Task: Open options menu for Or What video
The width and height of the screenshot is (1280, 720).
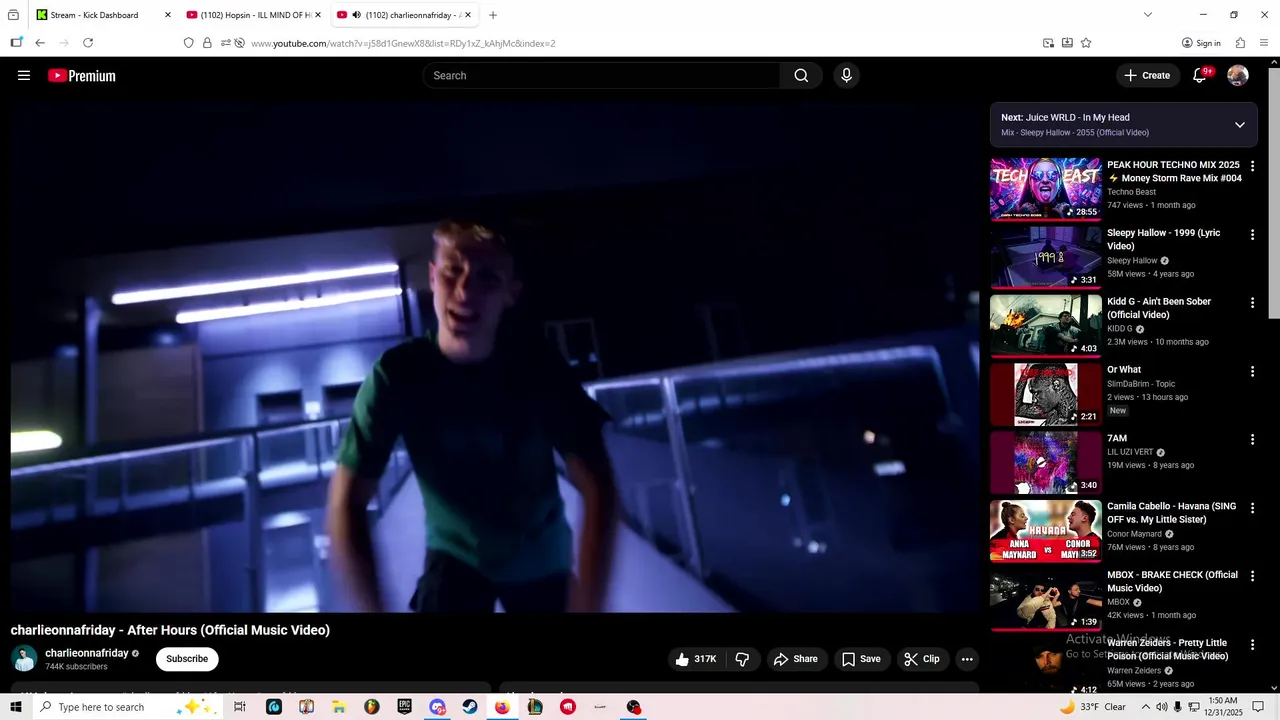Action: (1252, 371)
